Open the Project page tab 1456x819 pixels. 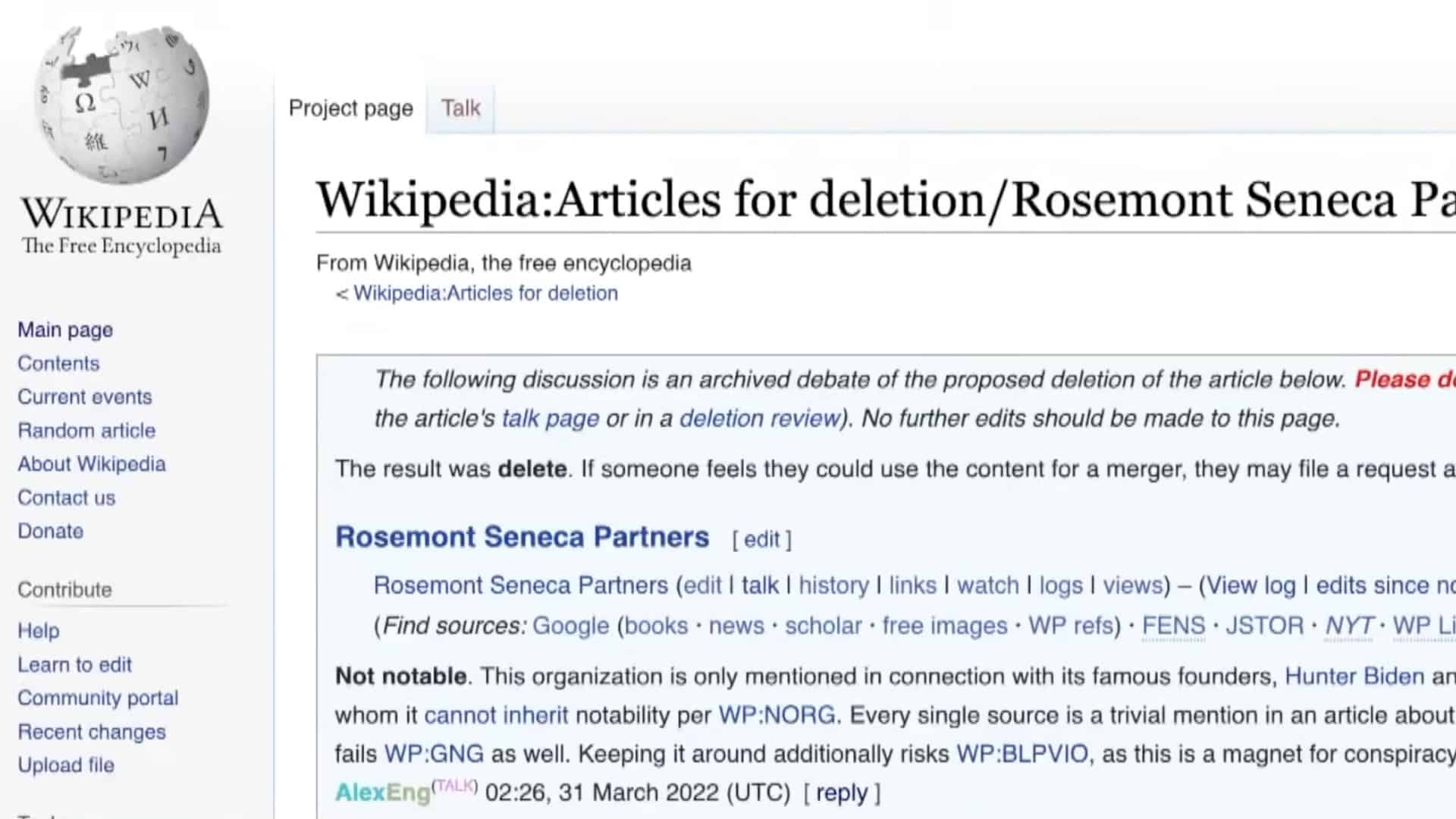(x=350, y=108)
